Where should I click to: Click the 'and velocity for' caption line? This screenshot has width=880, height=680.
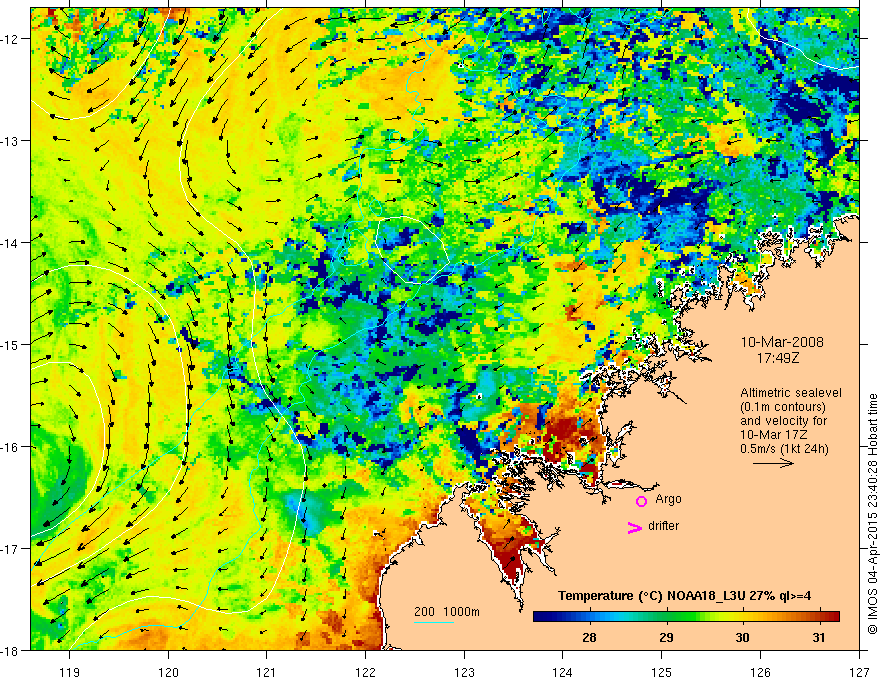click(783, 421)
